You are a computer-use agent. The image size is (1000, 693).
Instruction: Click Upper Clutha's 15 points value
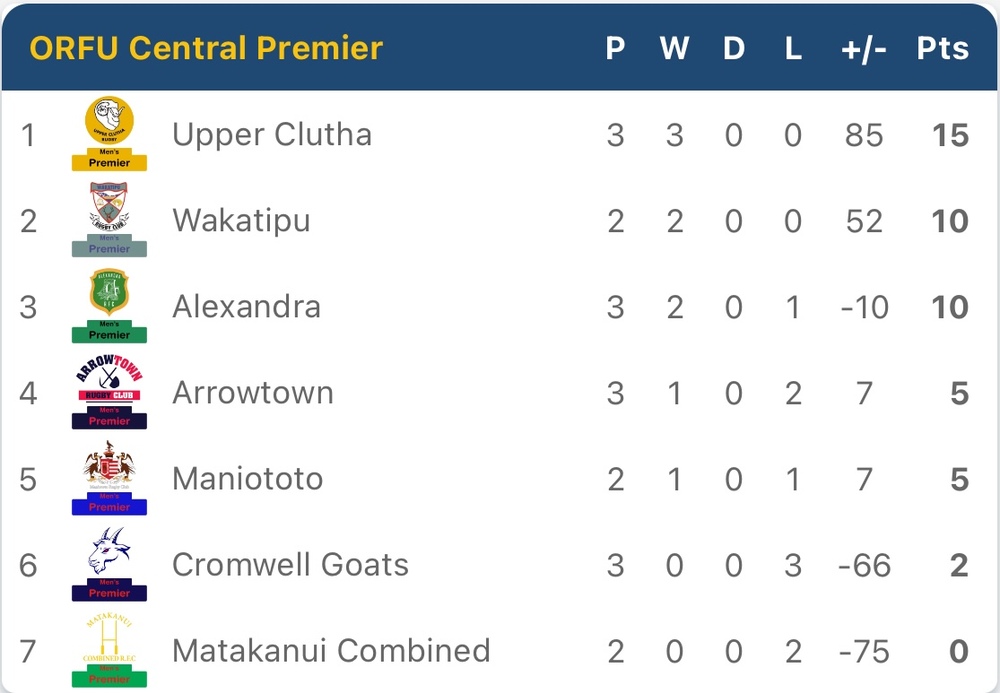949,135
